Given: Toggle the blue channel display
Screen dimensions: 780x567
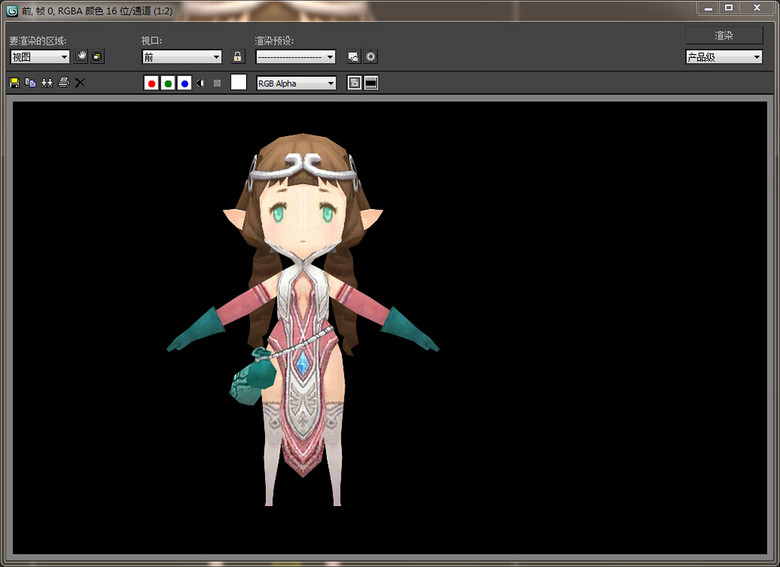Looking at the screenshot, I should pyautogui.click(x=184, y=83).
